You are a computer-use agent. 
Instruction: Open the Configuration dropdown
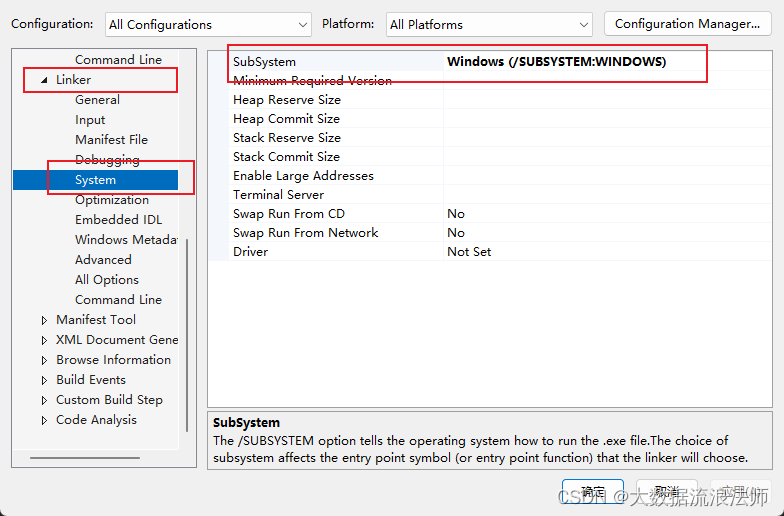[x=208, y=24]
